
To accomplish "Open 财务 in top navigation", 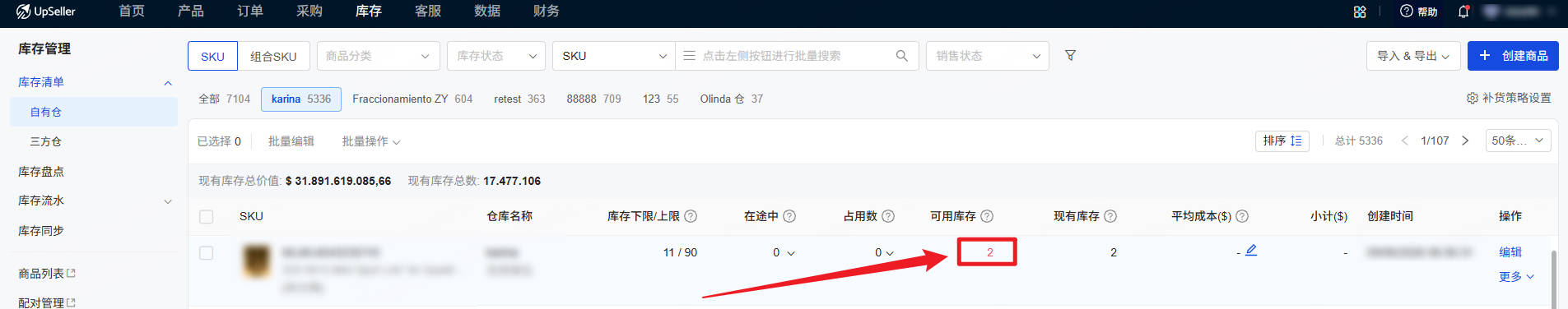I will (547, 12).
